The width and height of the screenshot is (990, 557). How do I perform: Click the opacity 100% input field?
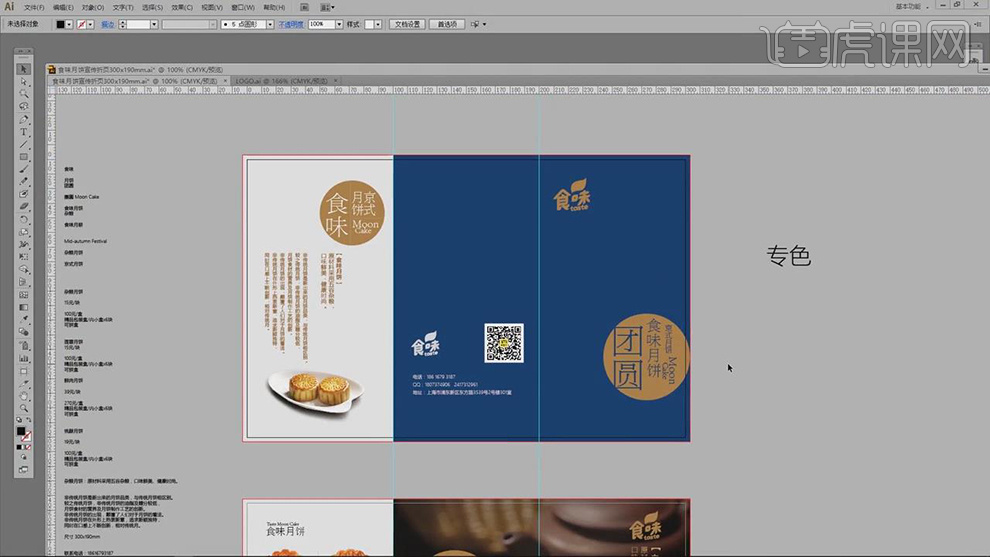point(321,24)
